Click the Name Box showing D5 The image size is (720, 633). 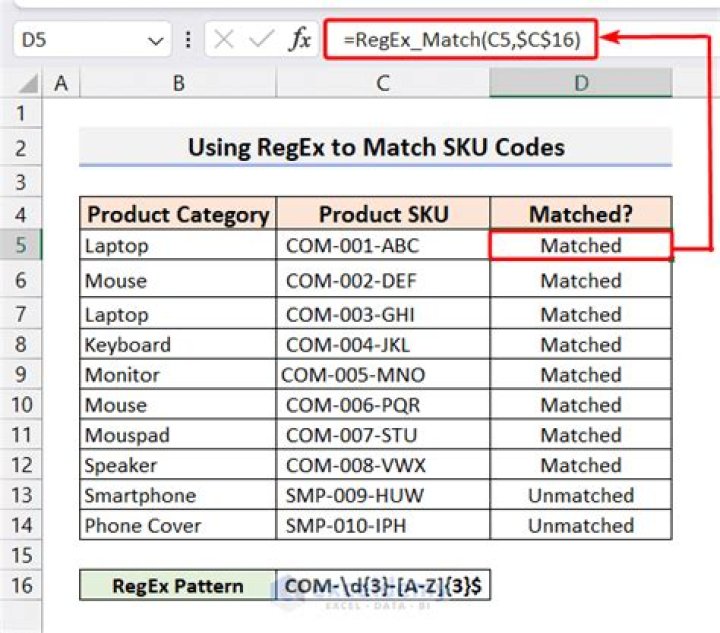(92, 39)
